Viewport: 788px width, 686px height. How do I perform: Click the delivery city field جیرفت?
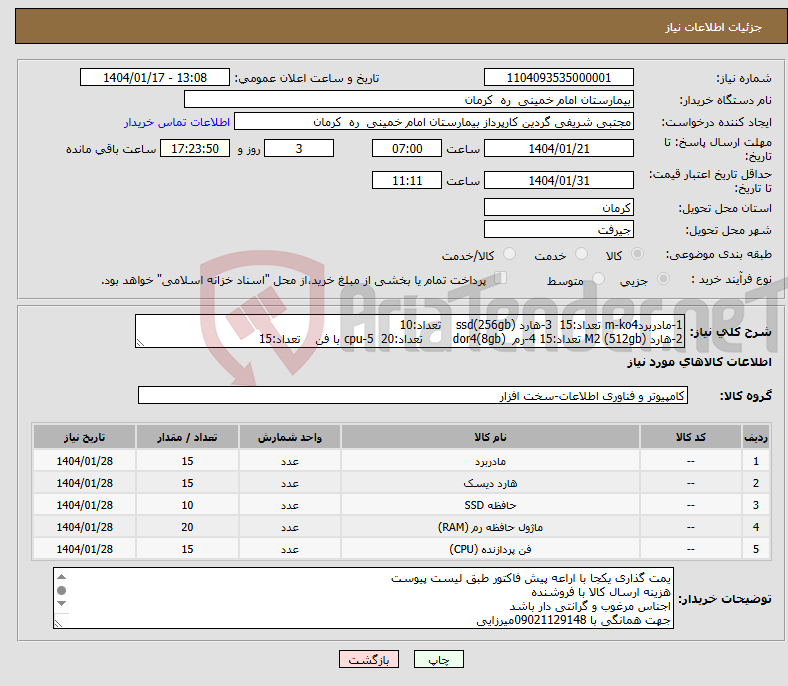(558, 229)
